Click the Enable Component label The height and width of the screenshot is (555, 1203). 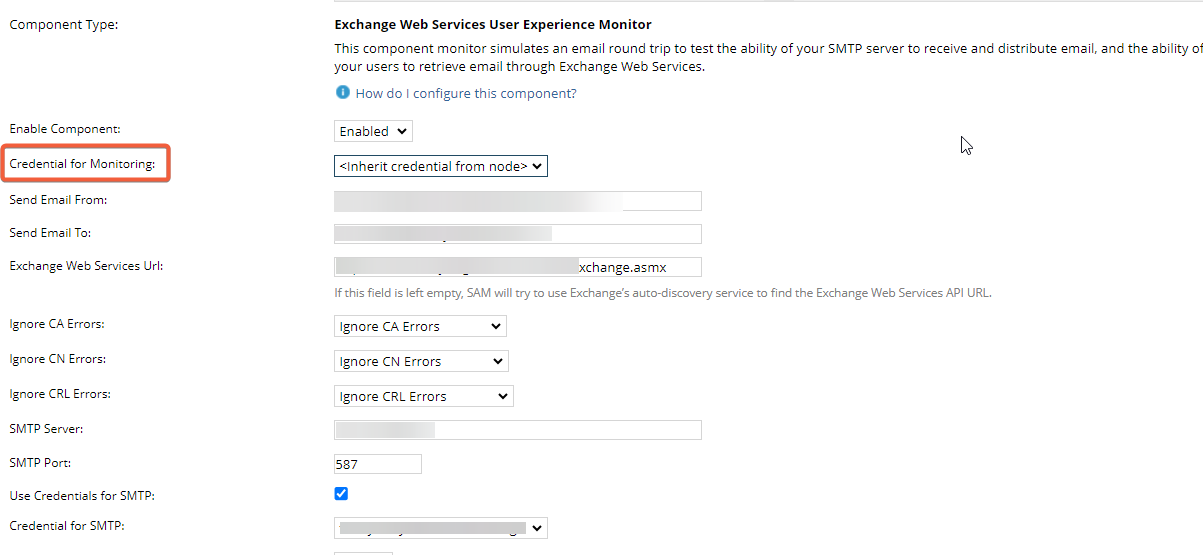pyautogui.click(x=63, y=129)
